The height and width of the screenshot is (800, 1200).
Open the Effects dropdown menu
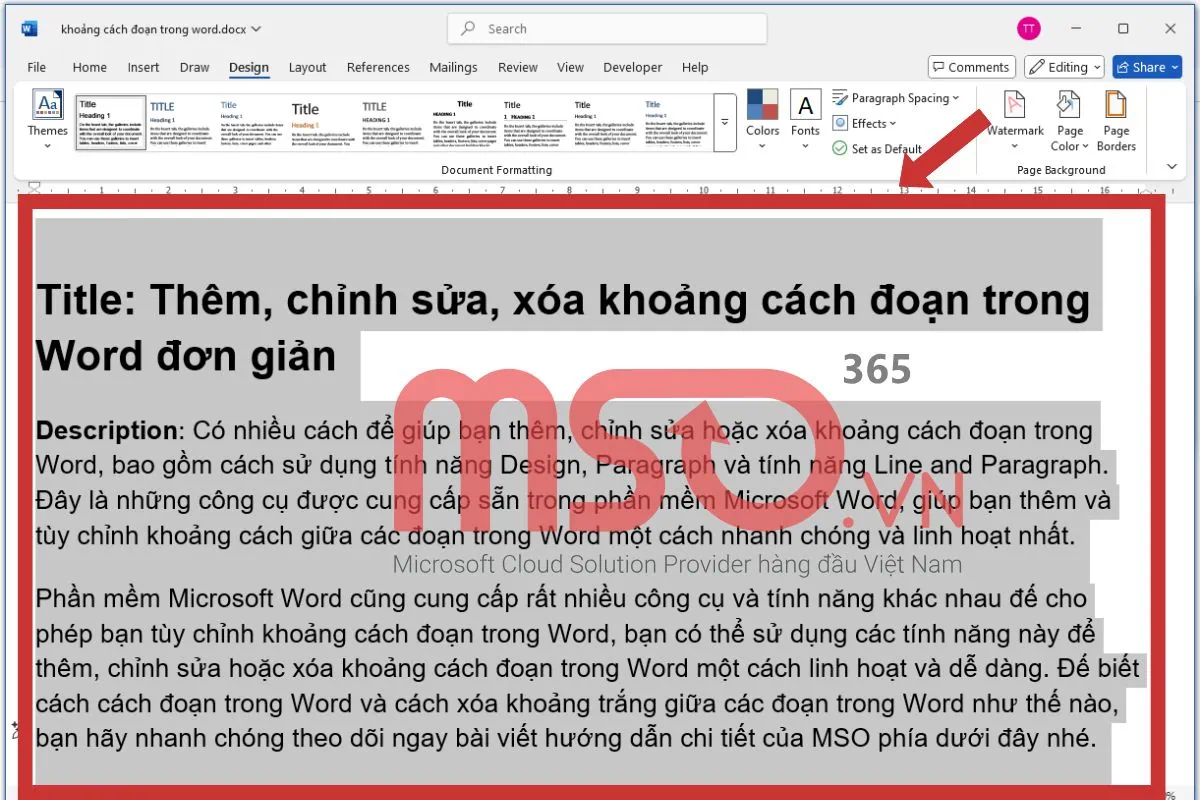click(x=865, y=123)
